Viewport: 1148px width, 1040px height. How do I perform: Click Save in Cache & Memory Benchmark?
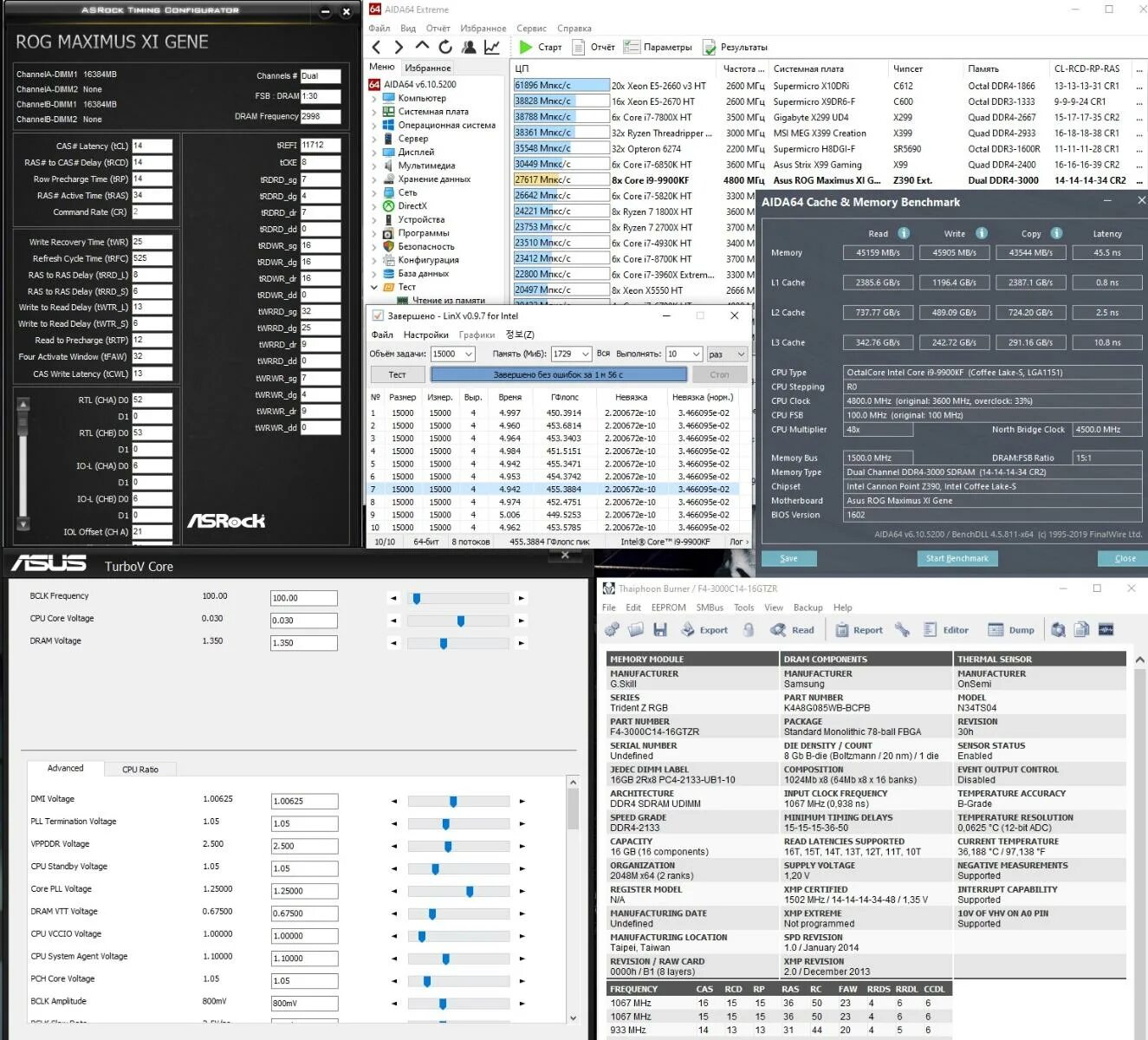click(788, 558)
